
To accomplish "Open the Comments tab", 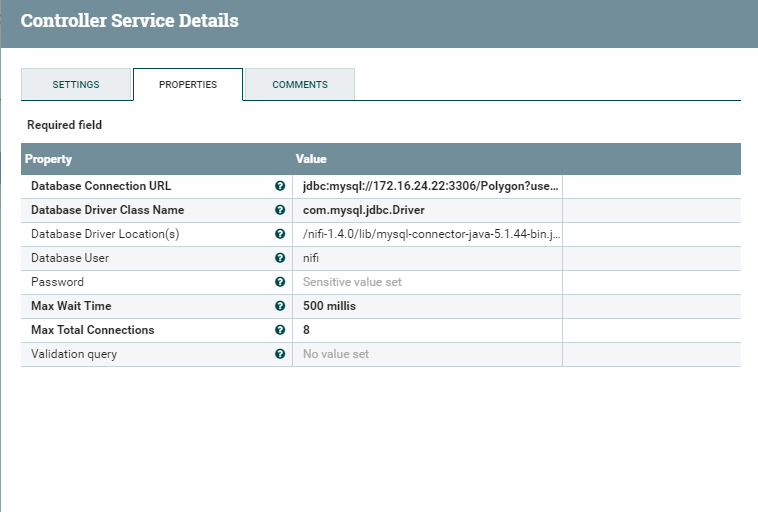I will click(x=300, y=85).
